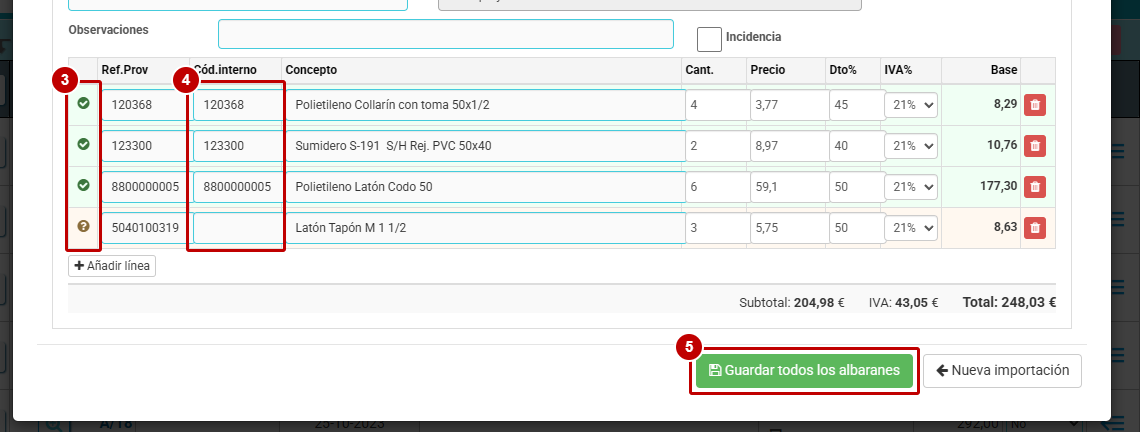
Task: Open IVA% dropdown for Sumidero S-191 row
Action: click(911, 145)
